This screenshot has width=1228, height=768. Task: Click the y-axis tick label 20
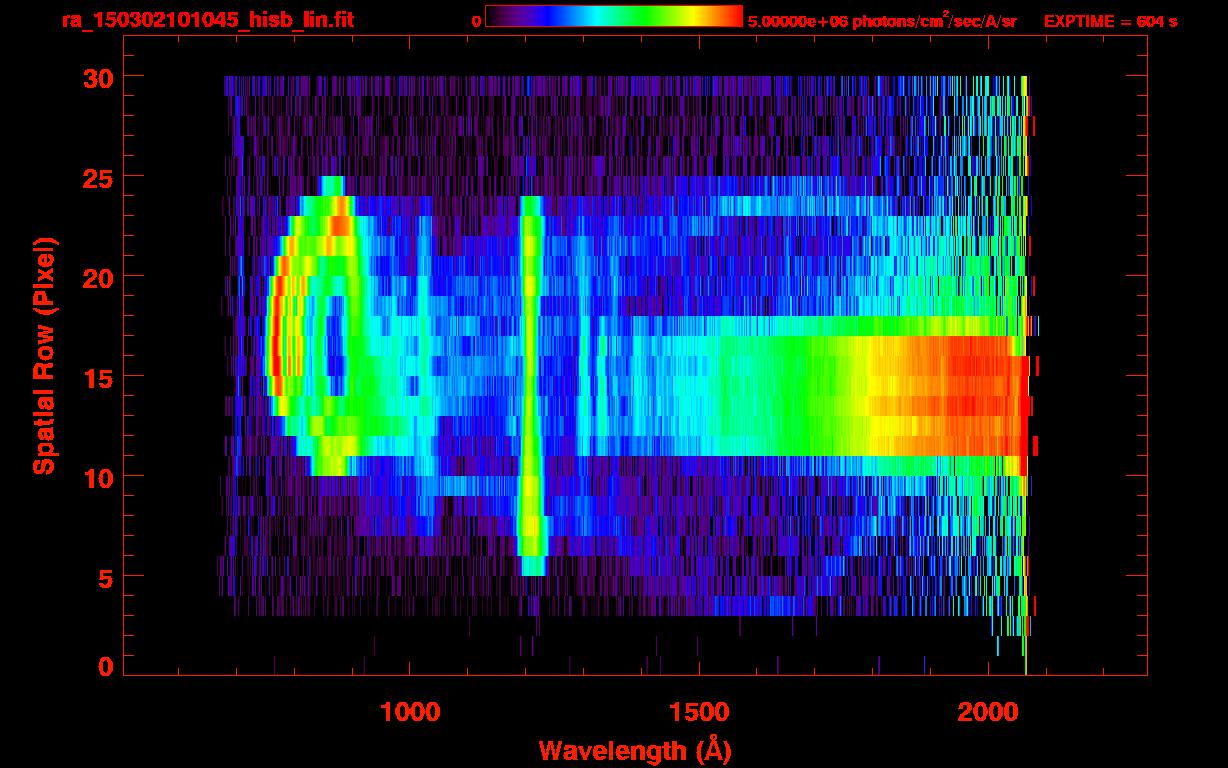pyautogui.click(x=97, y=277)
